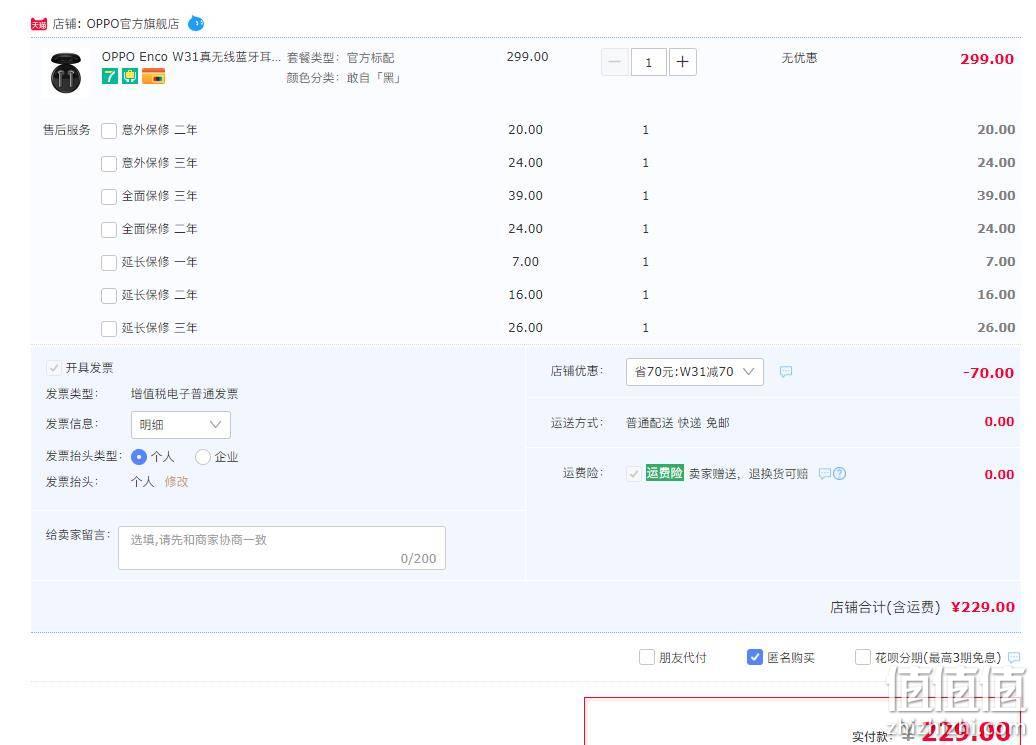Click the quantity input field showing 1
This screenshot has height=745, width=1036.
[x=648, y=62]
